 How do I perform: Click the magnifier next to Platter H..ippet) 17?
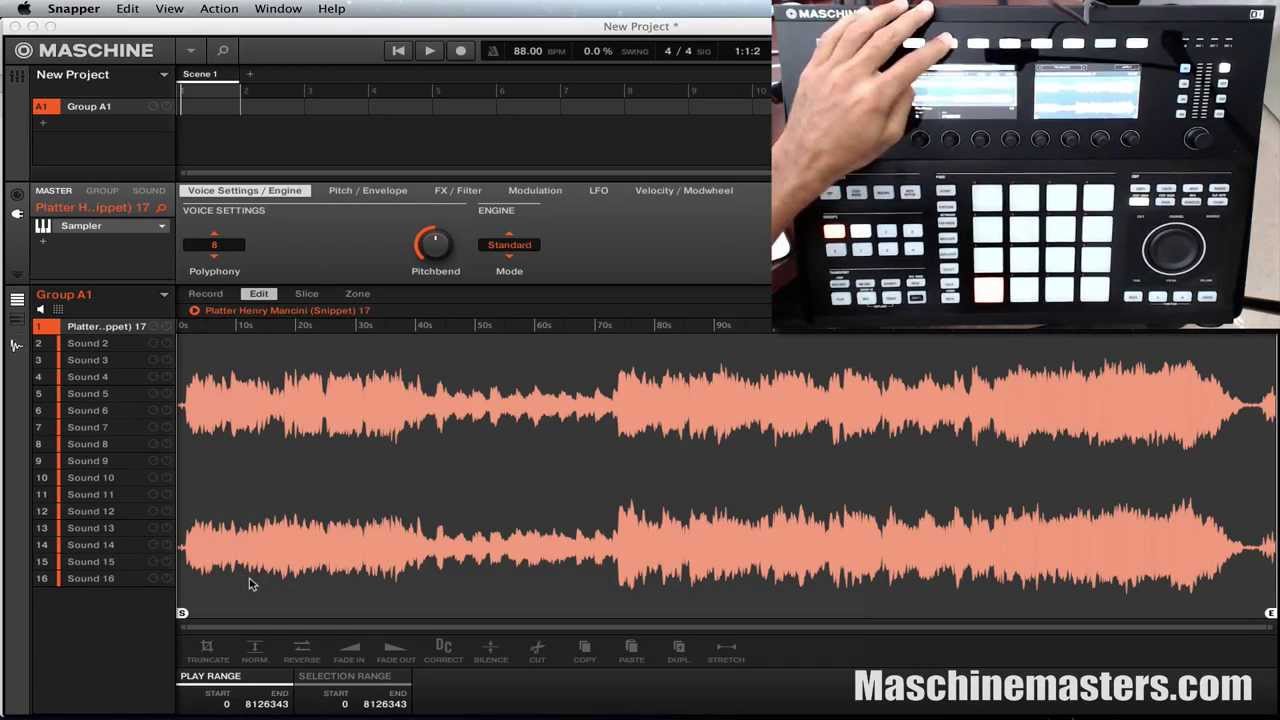161,208
